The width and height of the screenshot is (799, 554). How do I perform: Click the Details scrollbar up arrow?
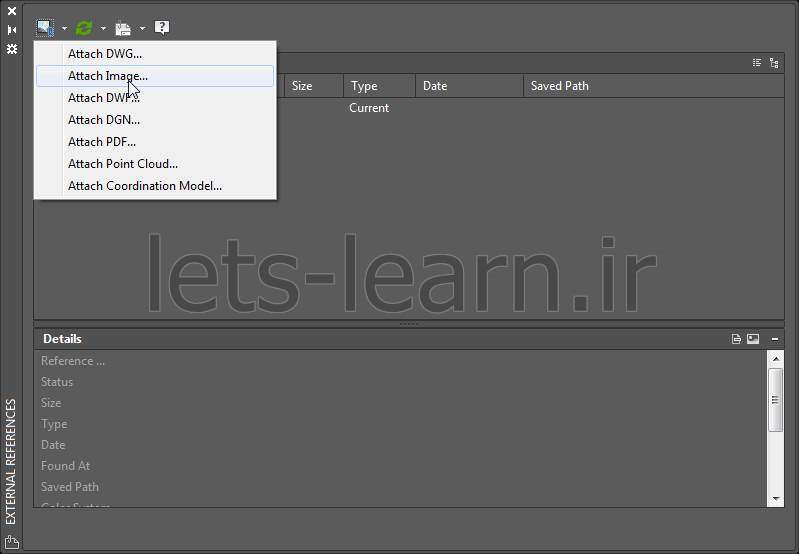point(776,359)
